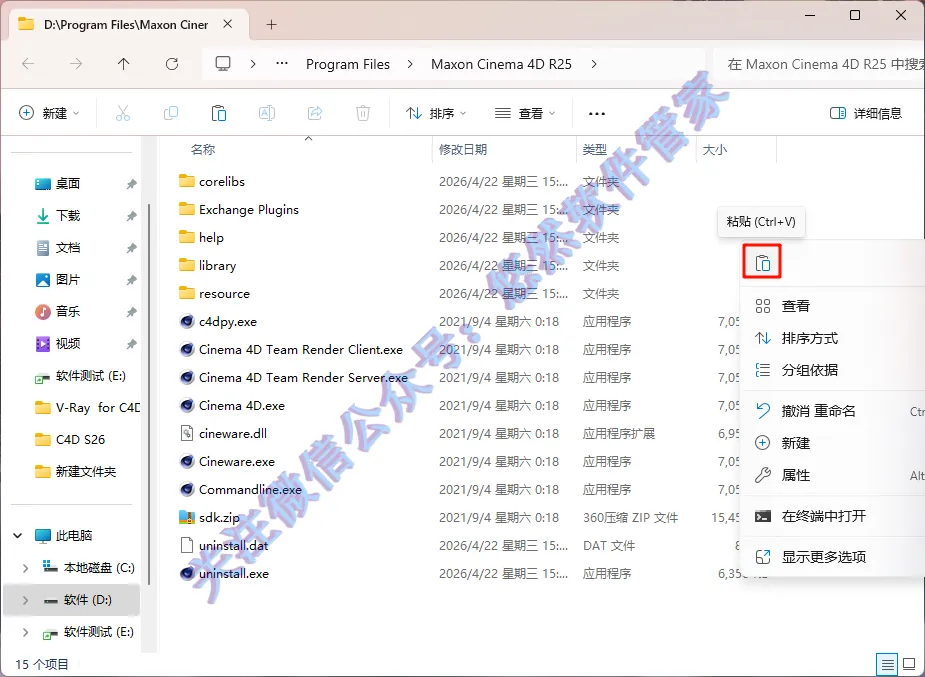Viewport: 925px width, 677px height.
Task: Expand the Local Disk (C:) node
Action: point(25,568)
